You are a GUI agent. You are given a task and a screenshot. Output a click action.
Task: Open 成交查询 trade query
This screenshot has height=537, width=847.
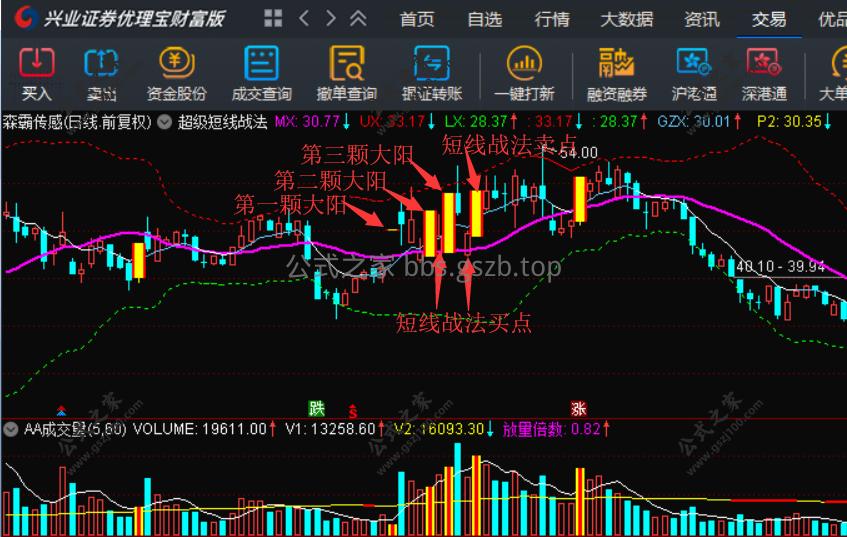pyautogui.click(x=261, y=74)
